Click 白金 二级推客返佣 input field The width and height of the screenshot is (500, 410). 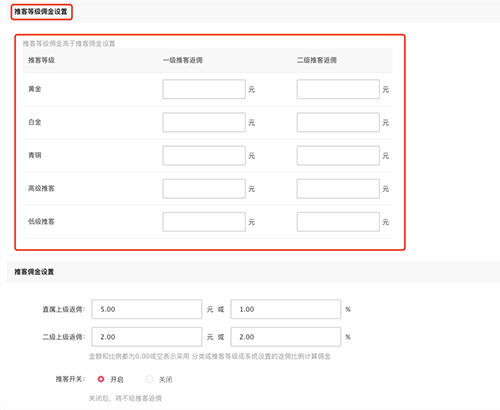[x=338, y=122]
